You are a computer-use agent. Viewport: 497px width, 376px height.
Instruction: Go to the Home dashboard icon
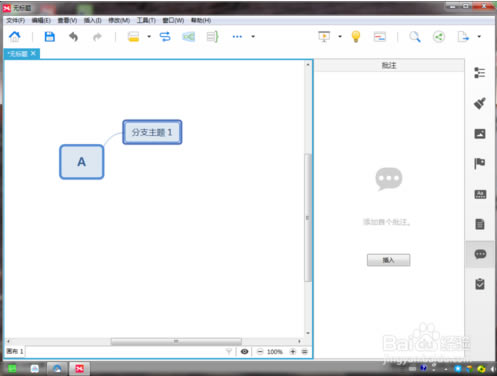pos(15,36)
